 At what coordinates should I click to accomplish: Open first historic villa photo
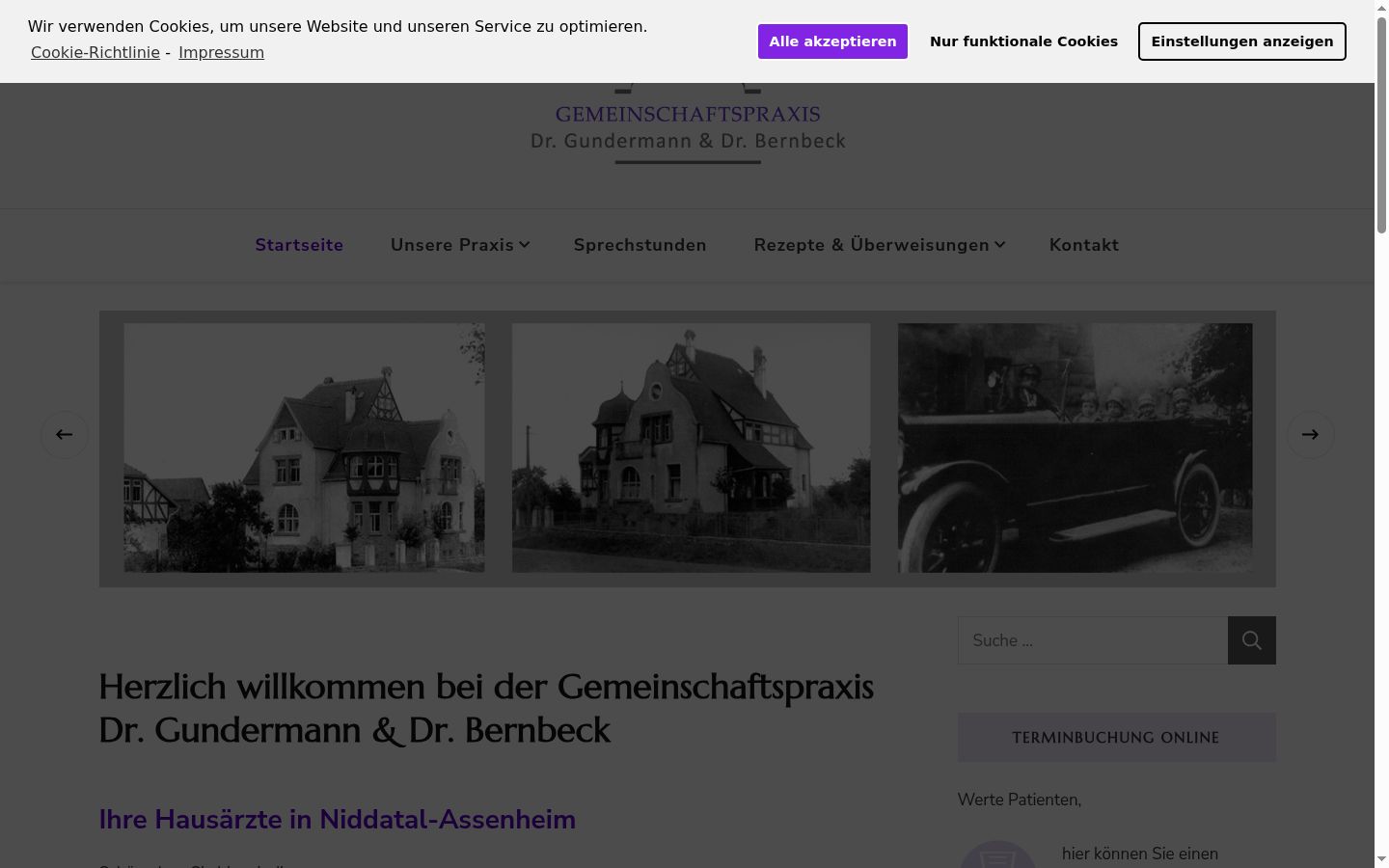click(305, 448)
